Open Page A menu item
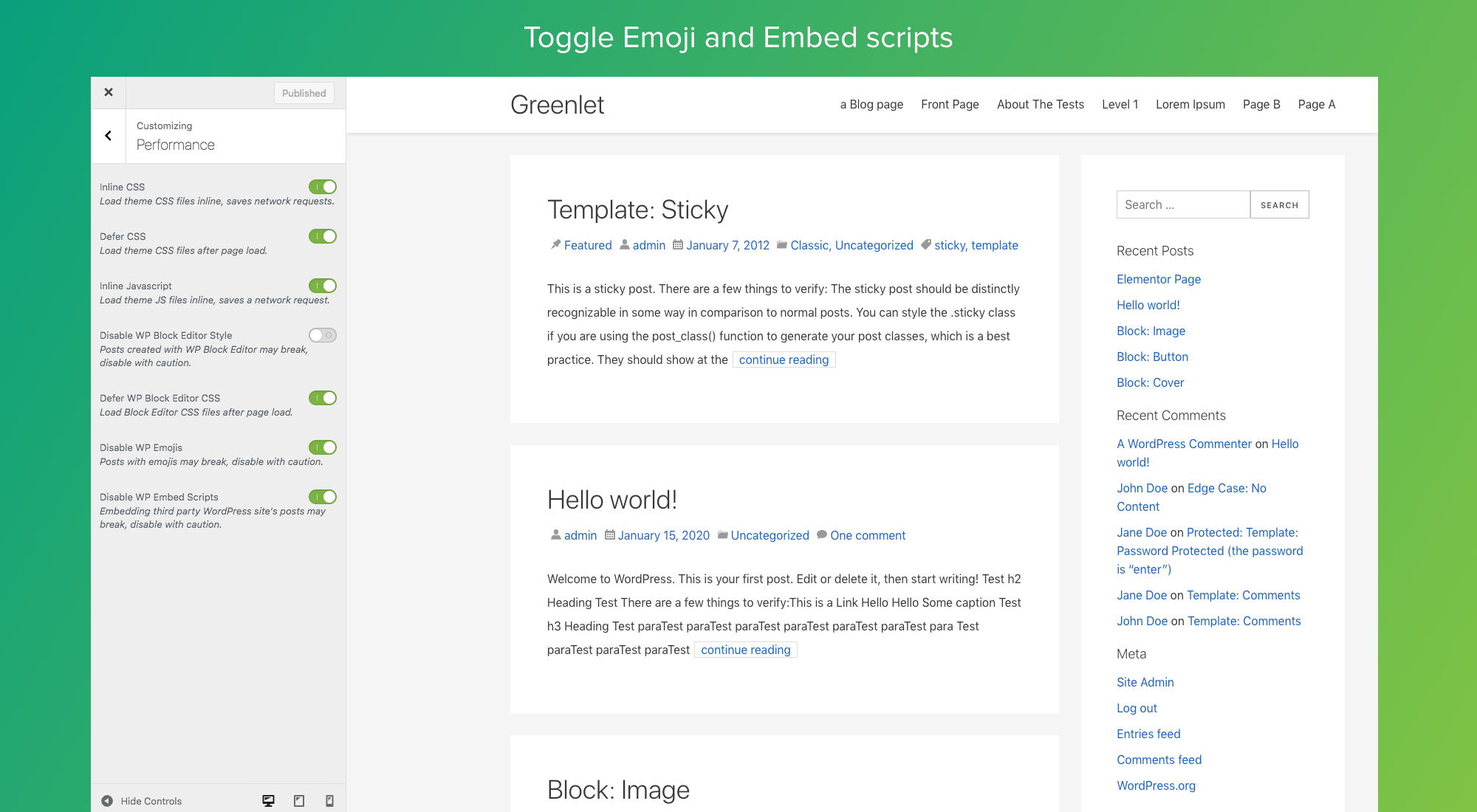Viewport: 1477px width, 812px height. pyautogui.click(x=1317, y=104)
